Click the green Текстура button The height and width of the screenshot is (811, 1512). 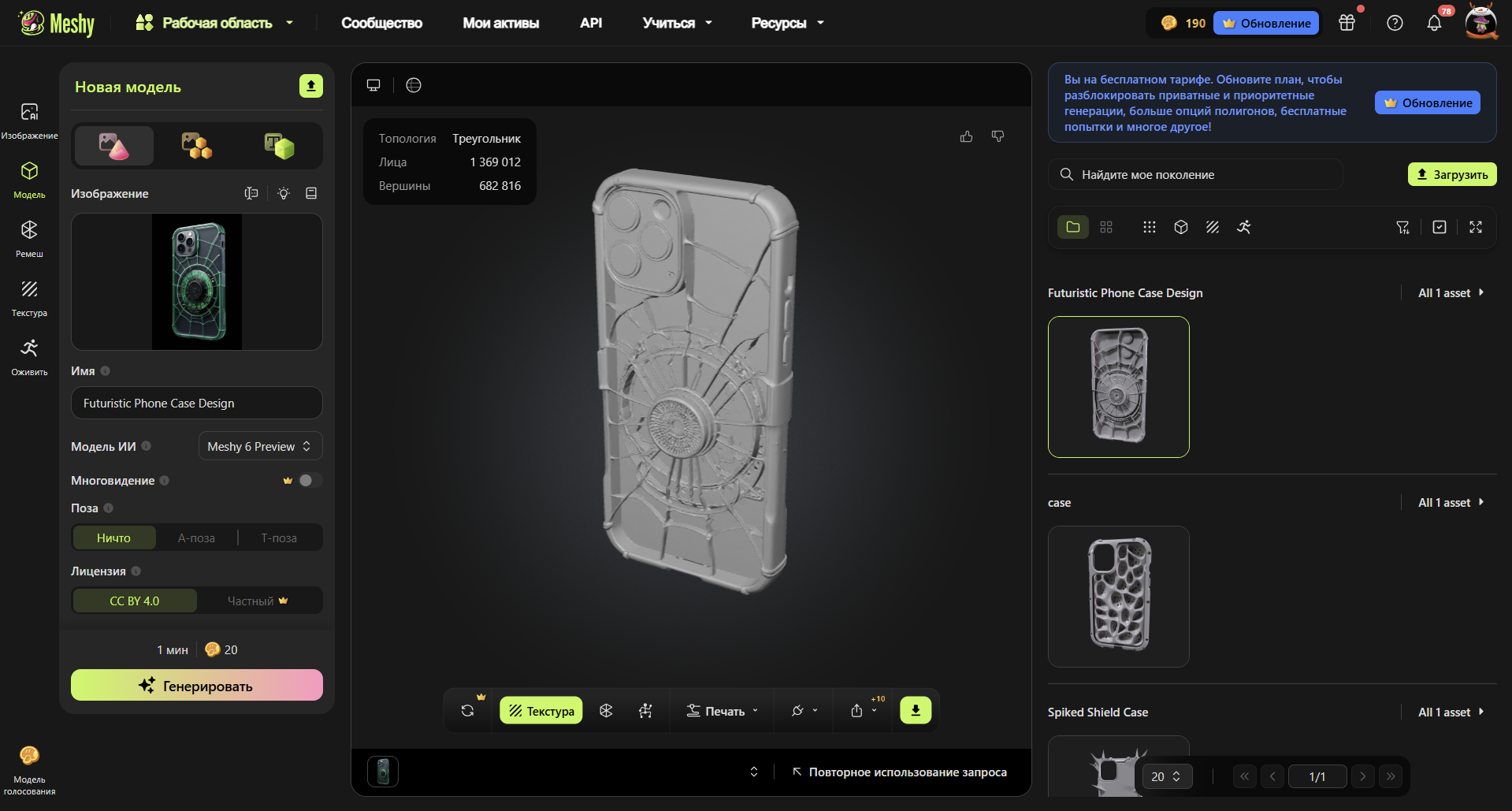541,710
